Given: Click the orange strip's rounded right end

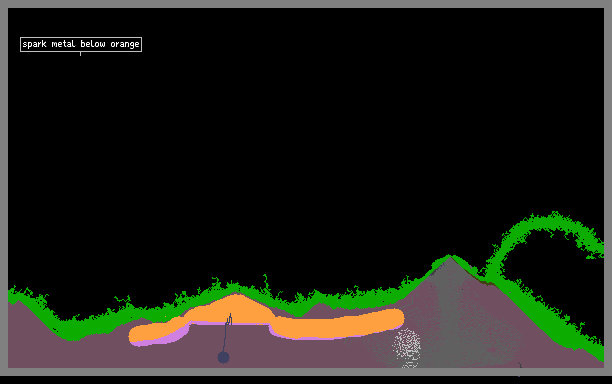Looking at the screenshot, I should click(x=396, y=318).
